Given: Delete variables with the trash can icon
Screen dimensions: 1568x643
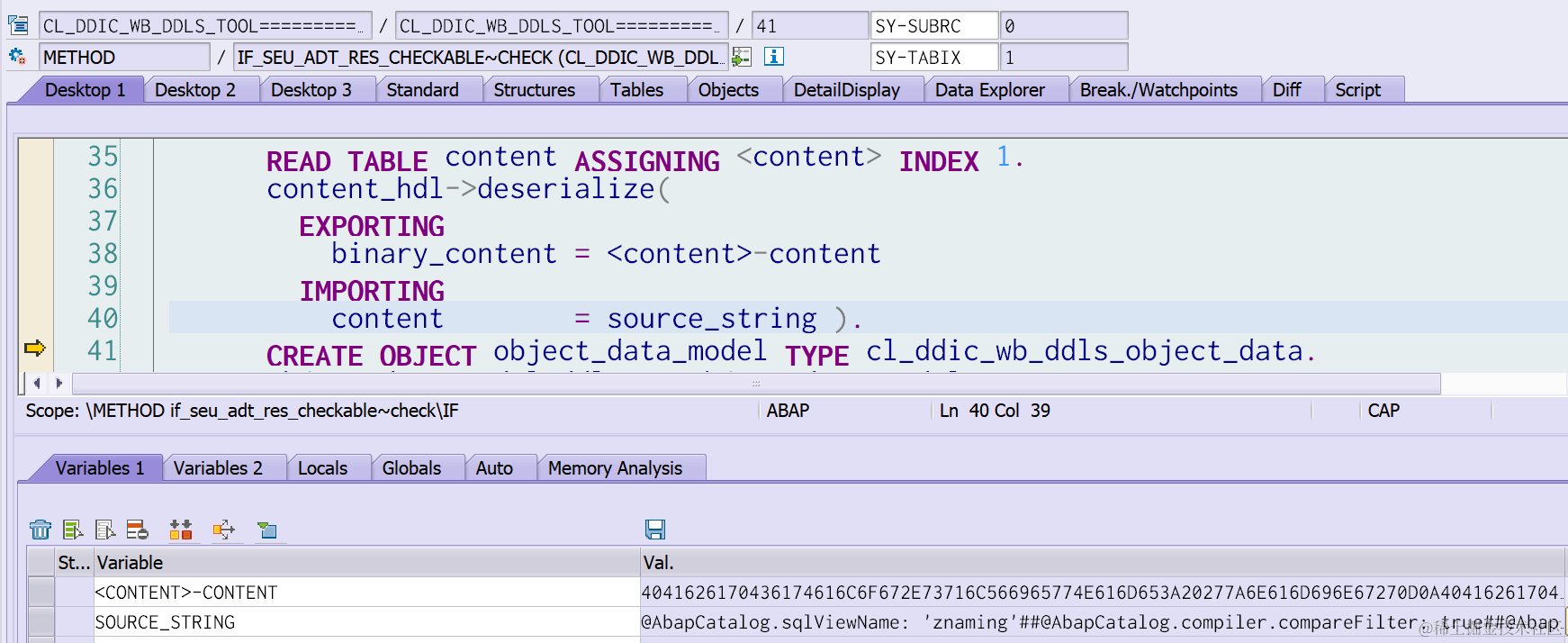Looking at the screenshot, I should tap(41, 530).
